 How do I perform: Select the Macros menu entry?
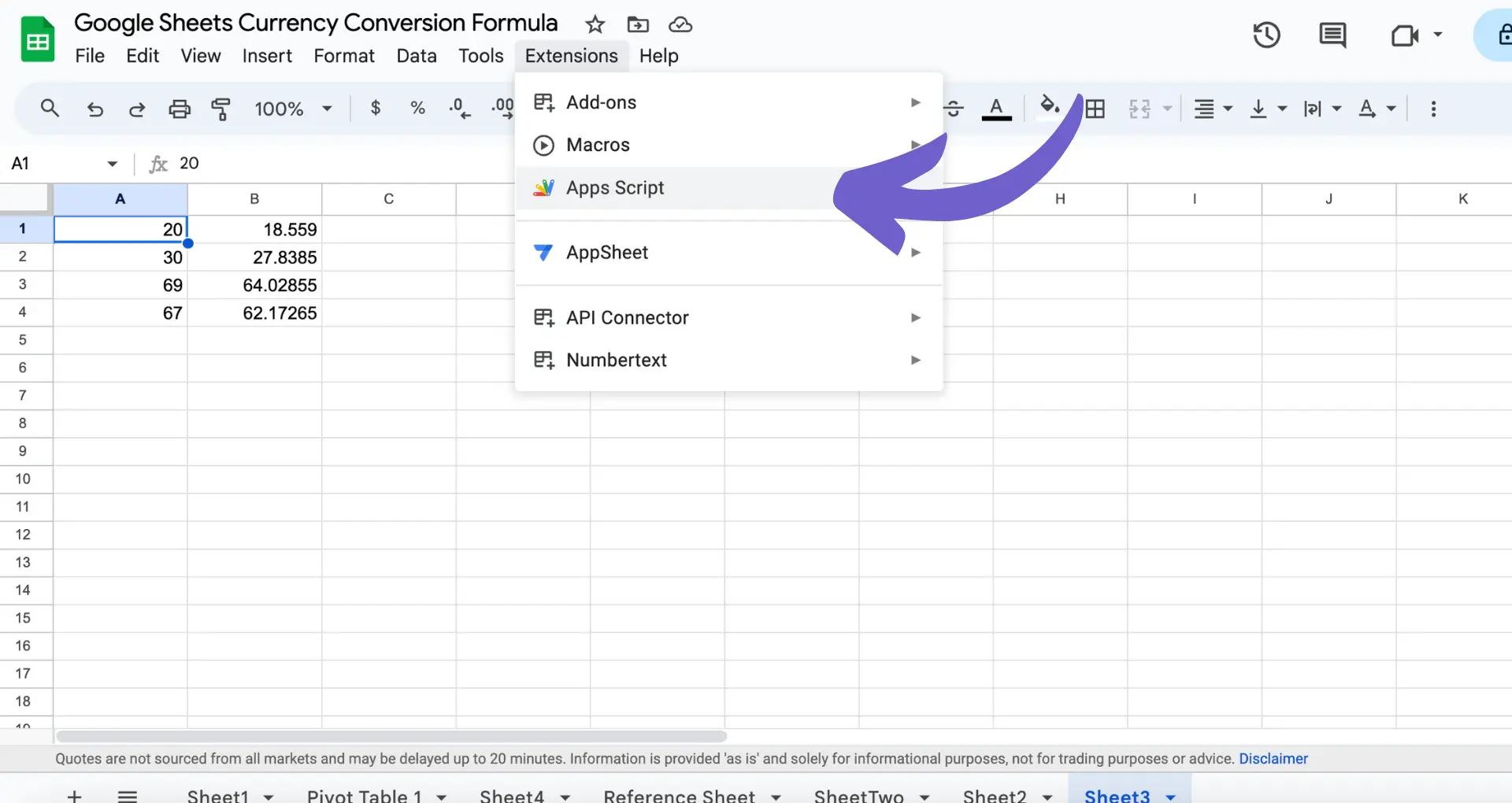click(x=728, y=145)
